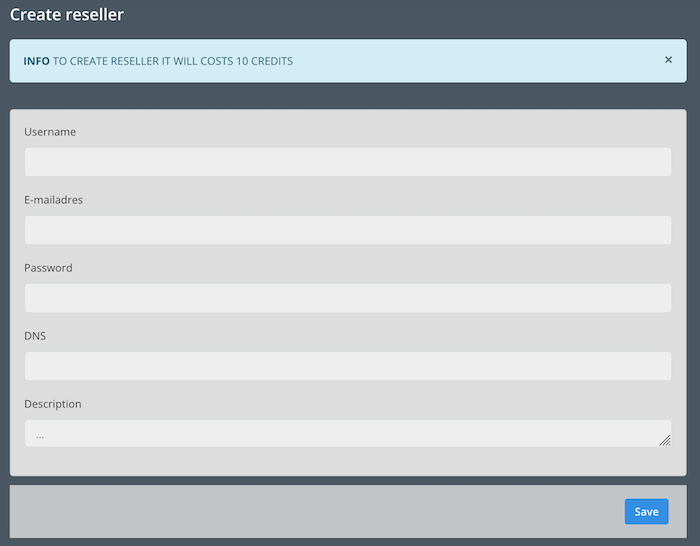Viewport: 700px width, 546px height.
Task: Click the empty footer bar left of Save
Action: [x=300, y=511]
